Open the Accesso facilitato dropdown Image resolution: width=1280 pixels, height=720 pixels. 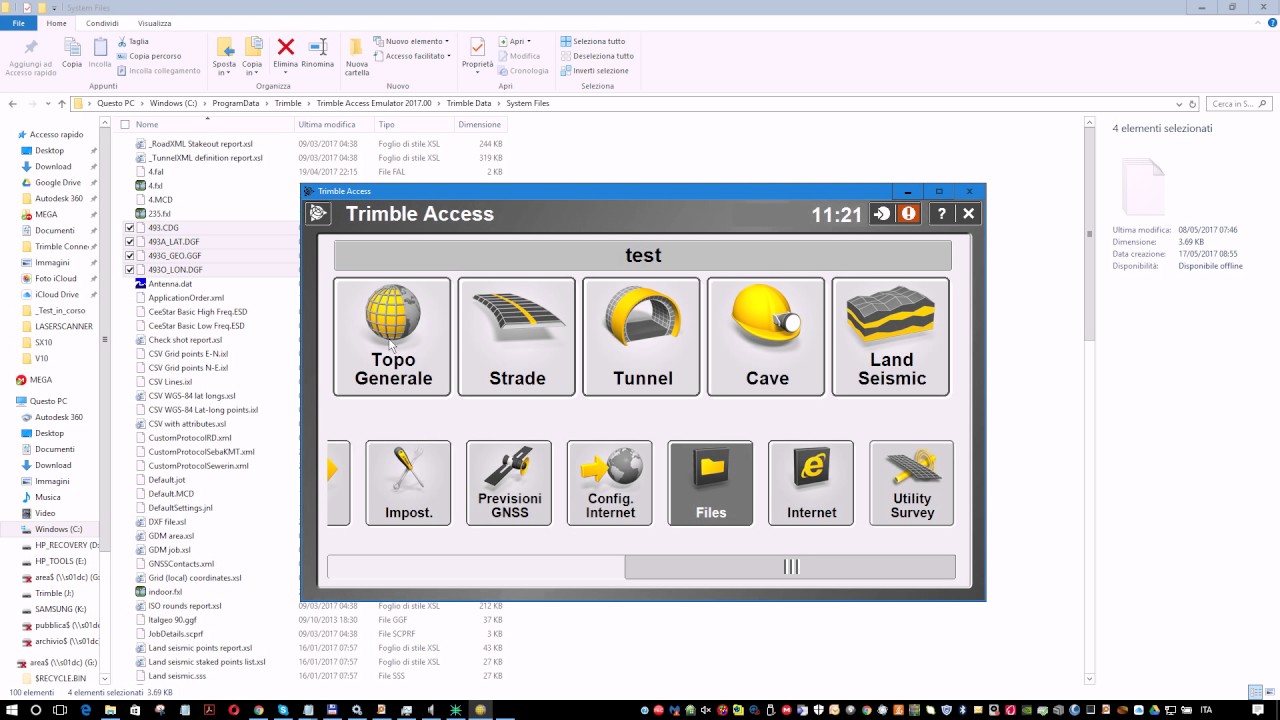(412, 56)
